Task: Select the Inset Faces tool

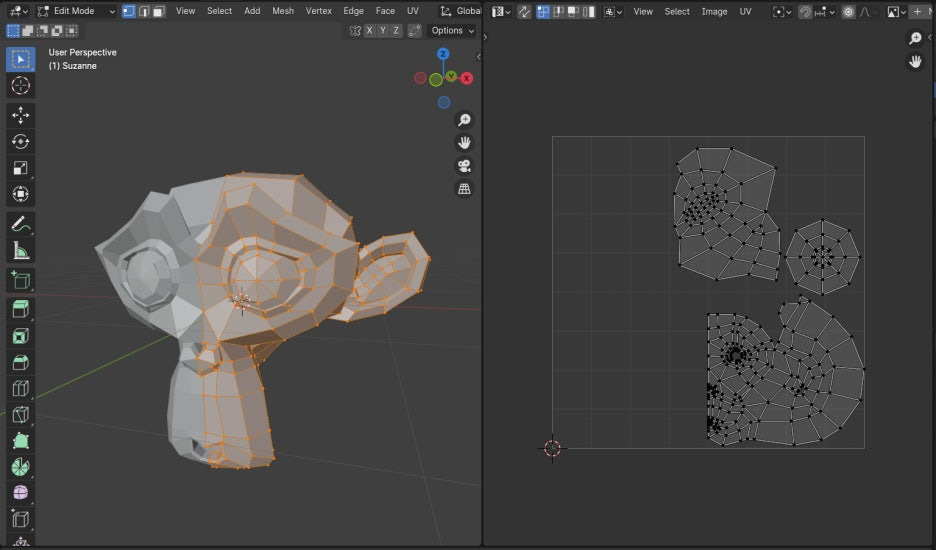Action: tap(20, 336)
